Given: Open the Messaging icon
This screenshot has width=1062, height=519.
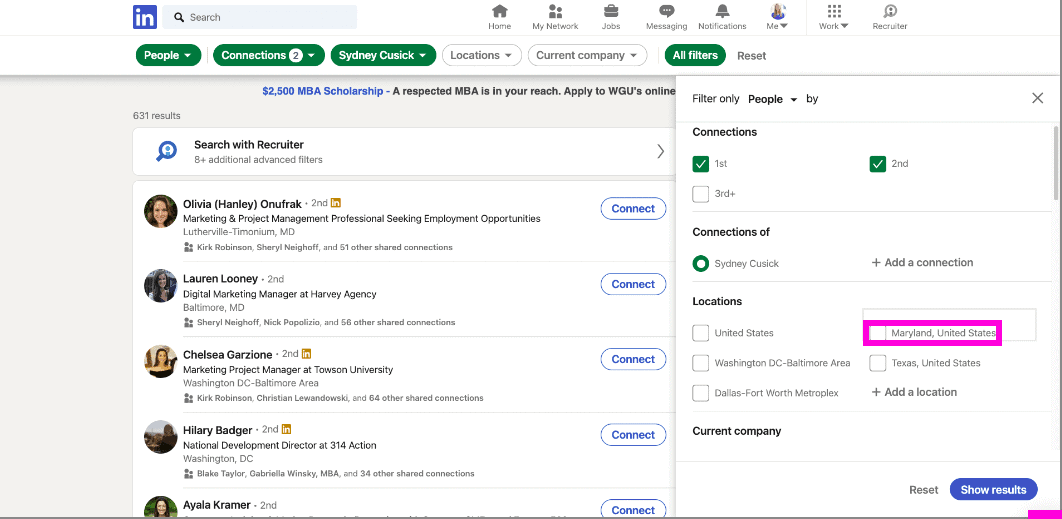Looking at the screenshot, I should (666, 12).
